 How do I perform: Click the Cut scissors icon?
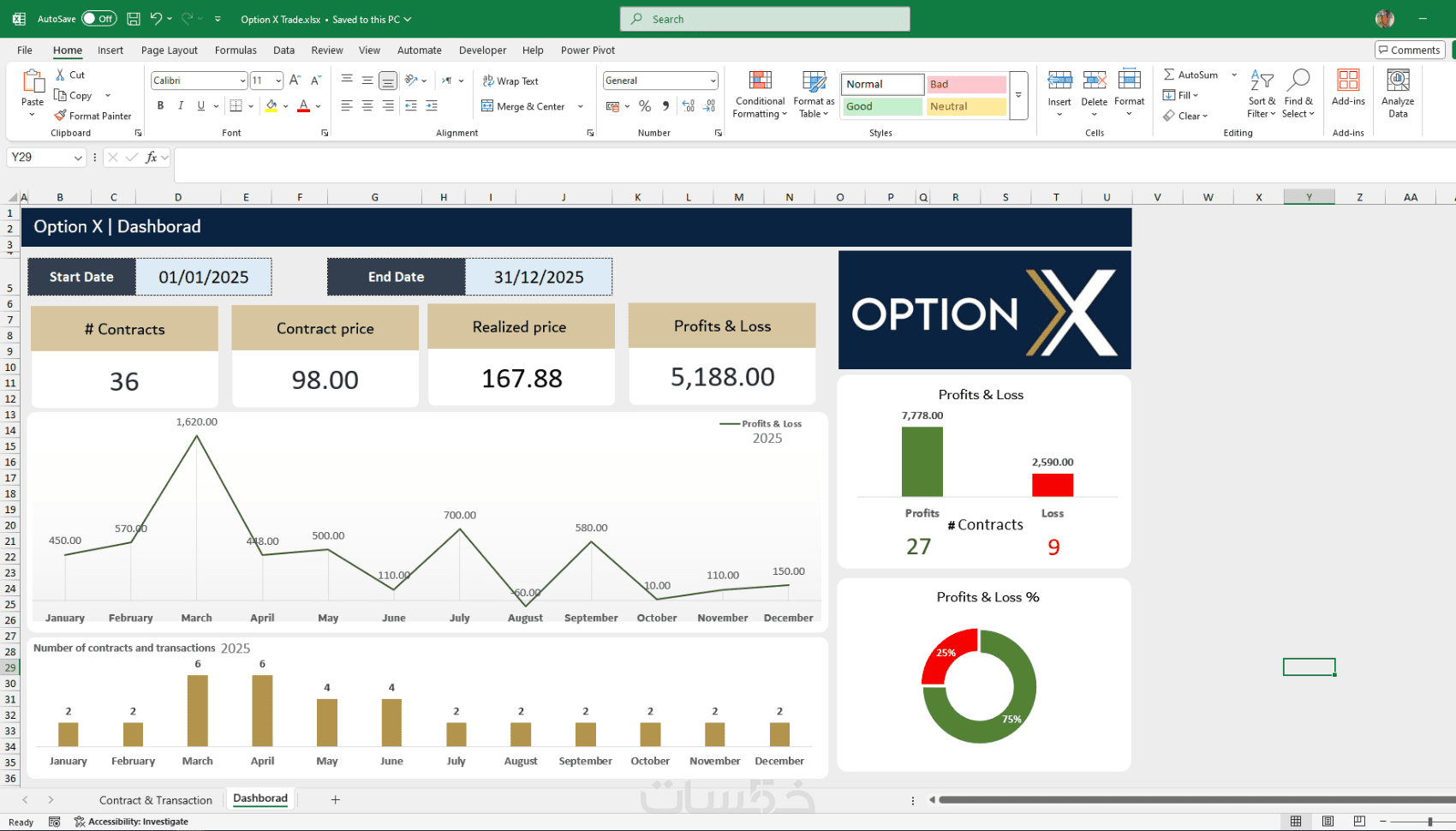61,75
